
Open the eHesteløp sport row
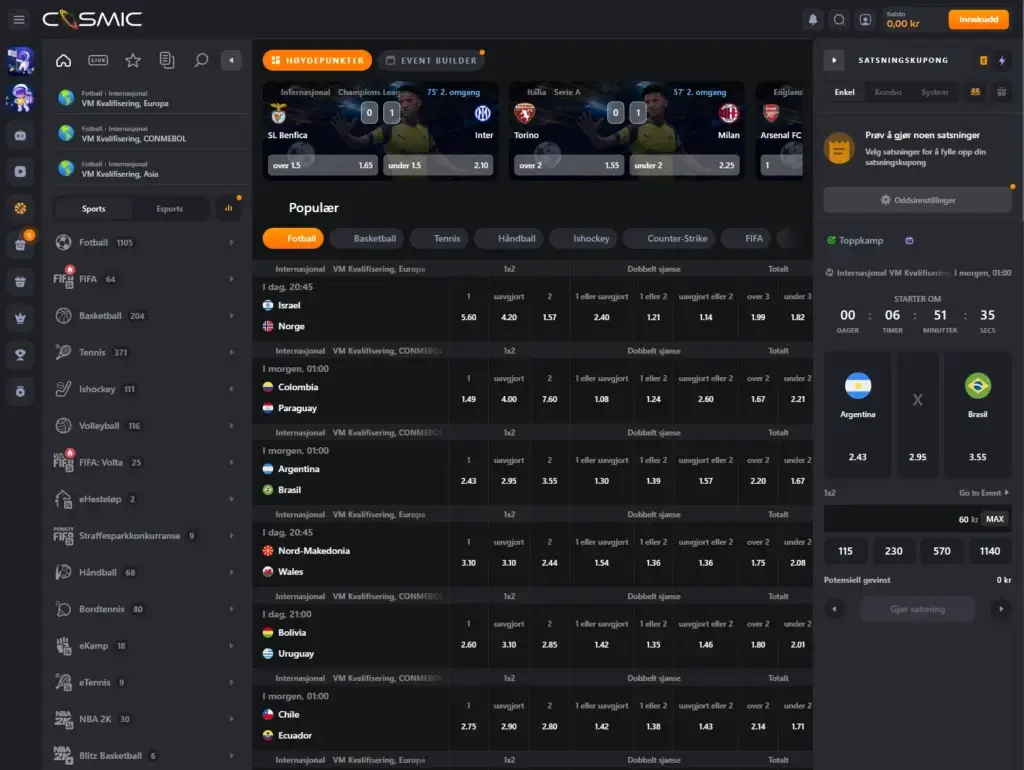coord(145,499)
